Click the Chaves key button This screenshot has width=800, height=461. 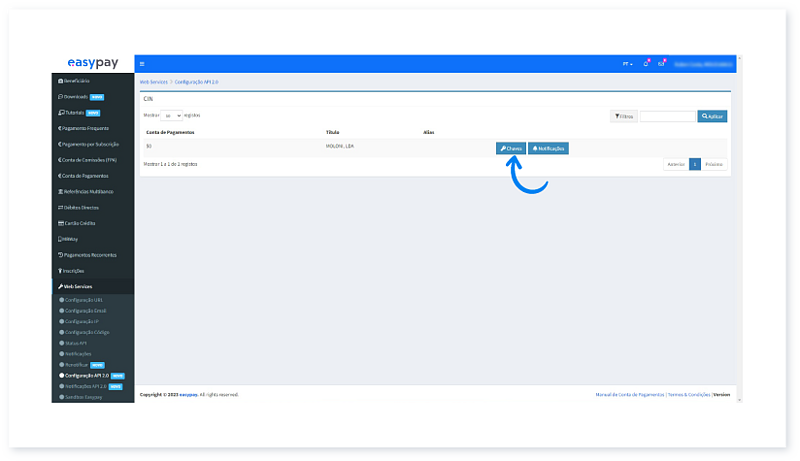pyautogui.click(x=511, y=148)
